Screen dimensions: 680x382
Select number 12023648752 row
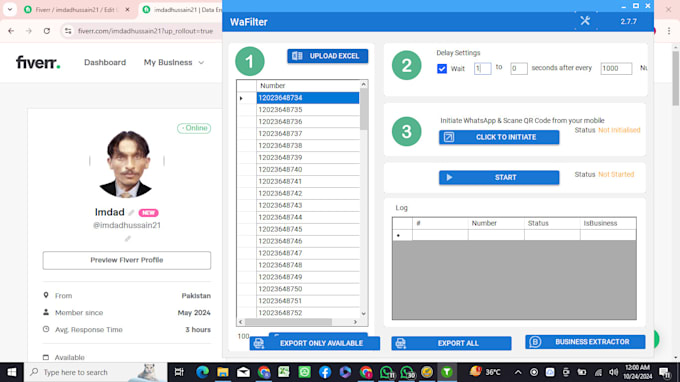tap(307, 313)
